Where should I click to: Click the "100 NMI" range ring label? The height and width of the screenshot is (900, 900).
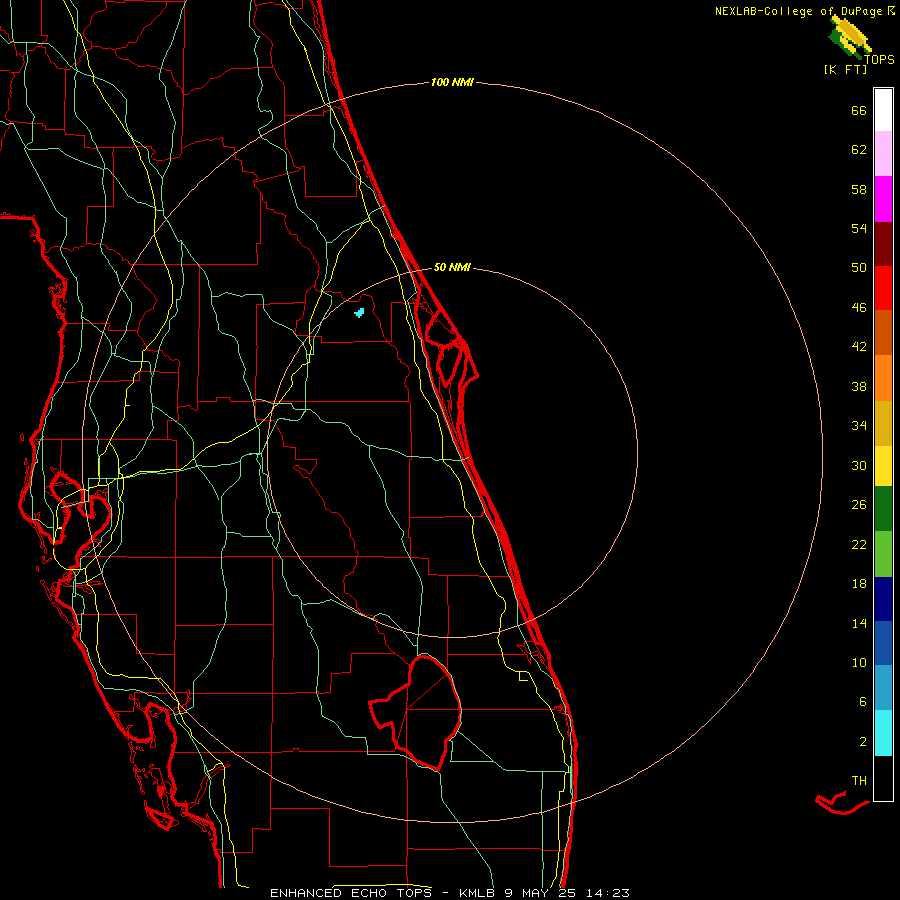[x=452, y=83]
